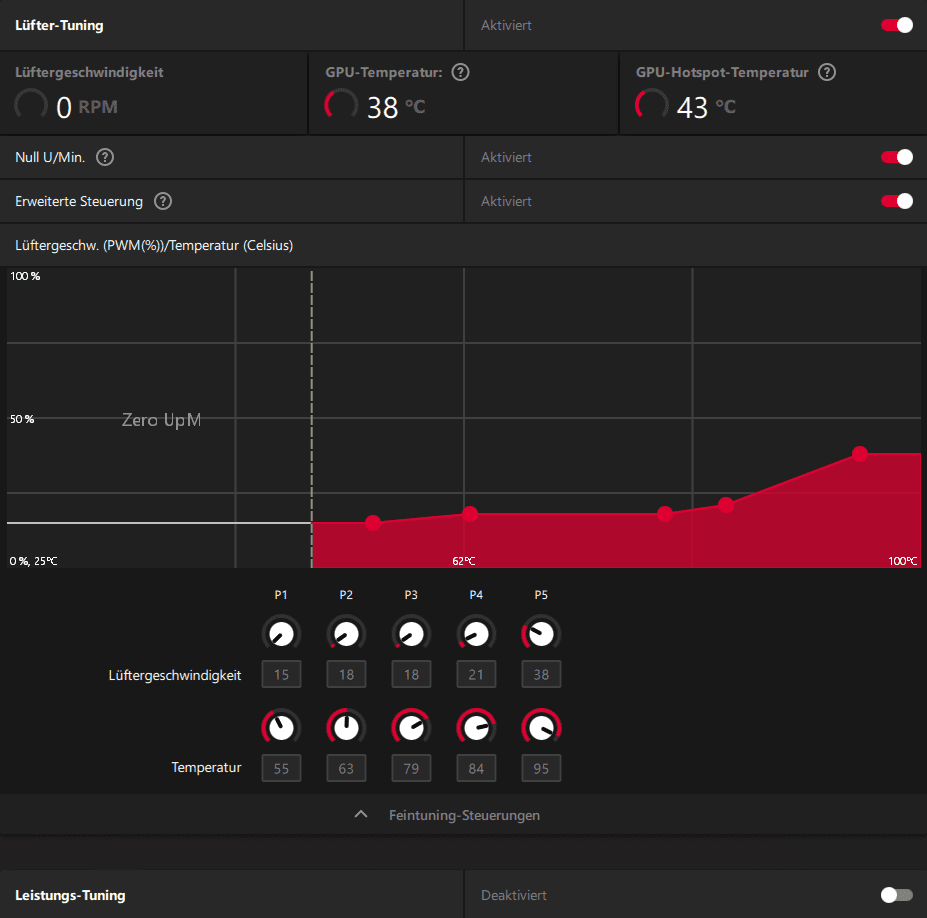
Task: Adjust P5 Lüftergeschwindigkeit dial
Action: coord(542,634)
